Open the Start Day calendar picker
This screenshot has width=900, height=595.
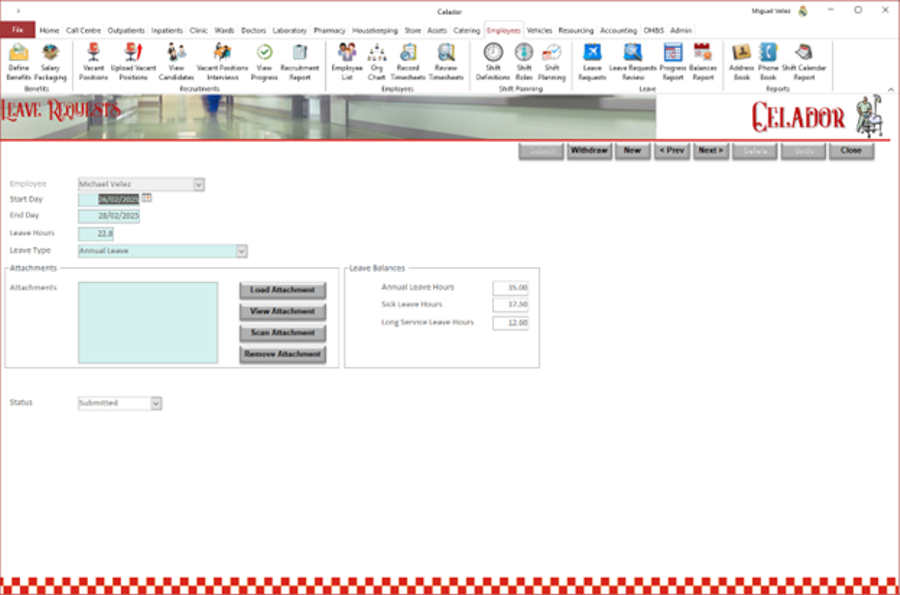click(x=147, y=199)
